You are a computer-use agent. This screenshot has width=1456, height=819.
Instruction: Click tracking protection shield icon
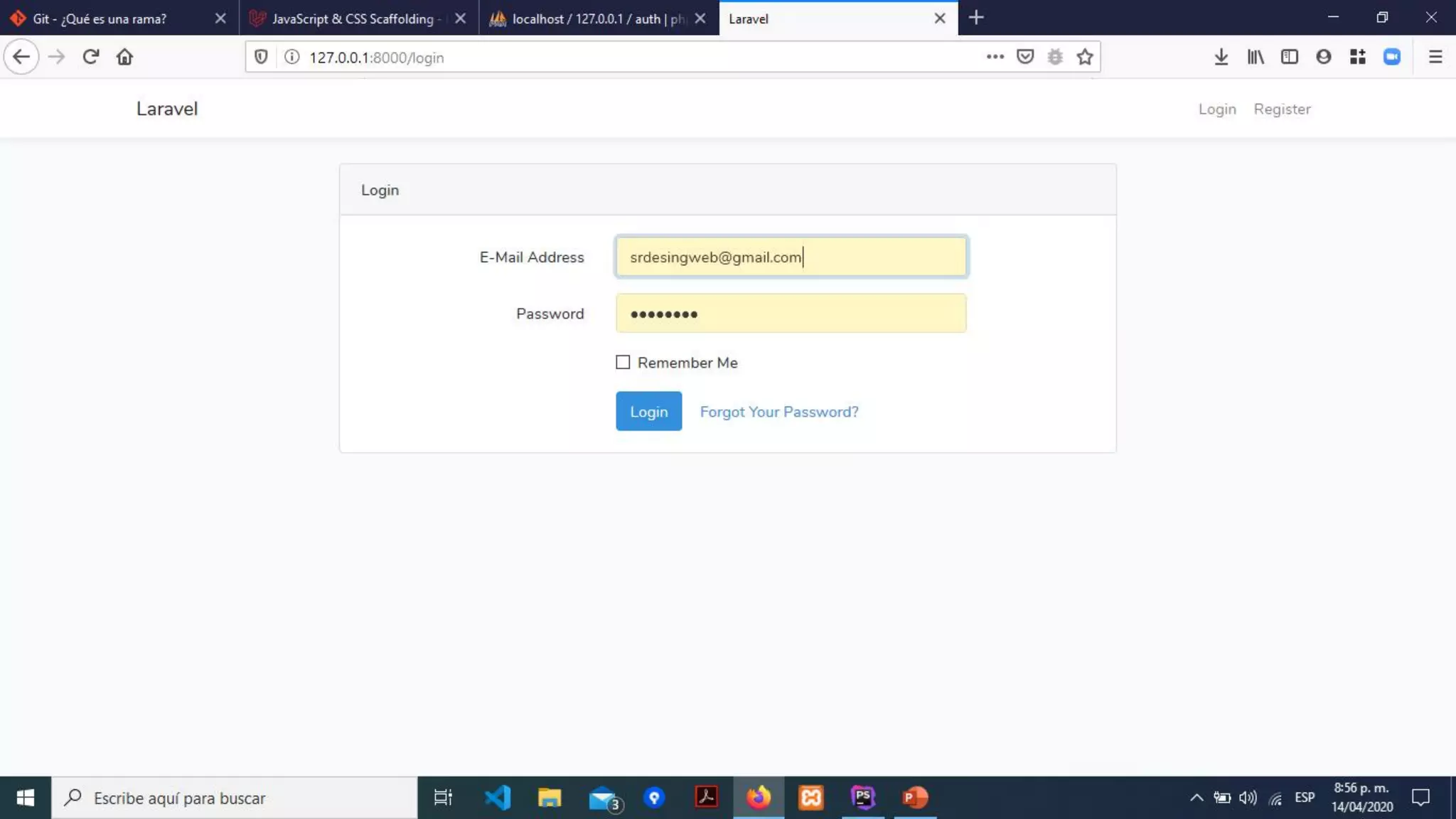261,57
